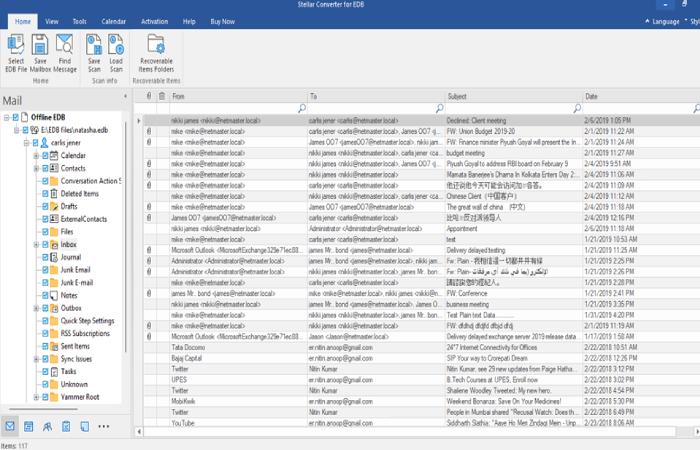This screenshot has height=450, width=700.
Task: Switch to Notes view icon in bottom bar
Action: 84,426
